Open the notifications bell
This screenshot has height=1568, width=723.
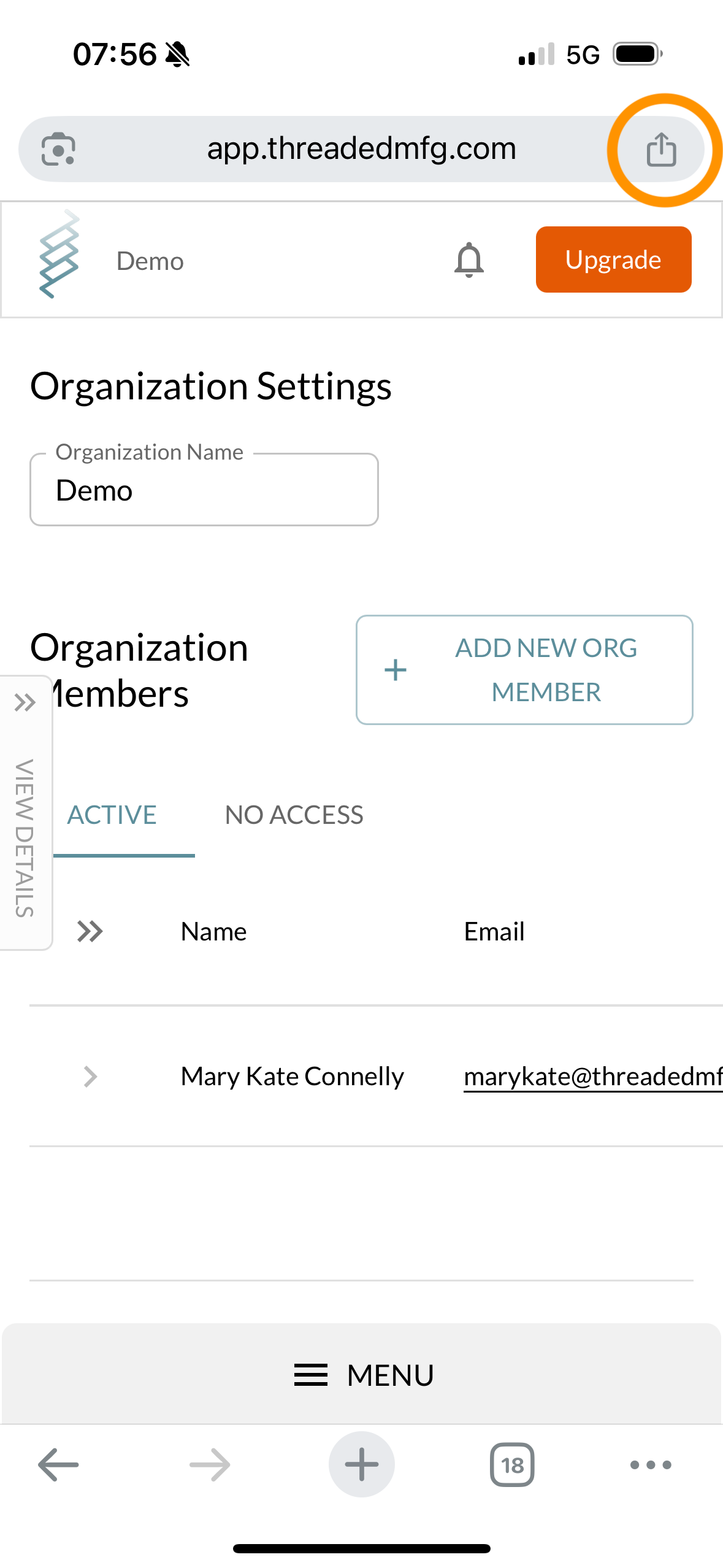(469, 260)
